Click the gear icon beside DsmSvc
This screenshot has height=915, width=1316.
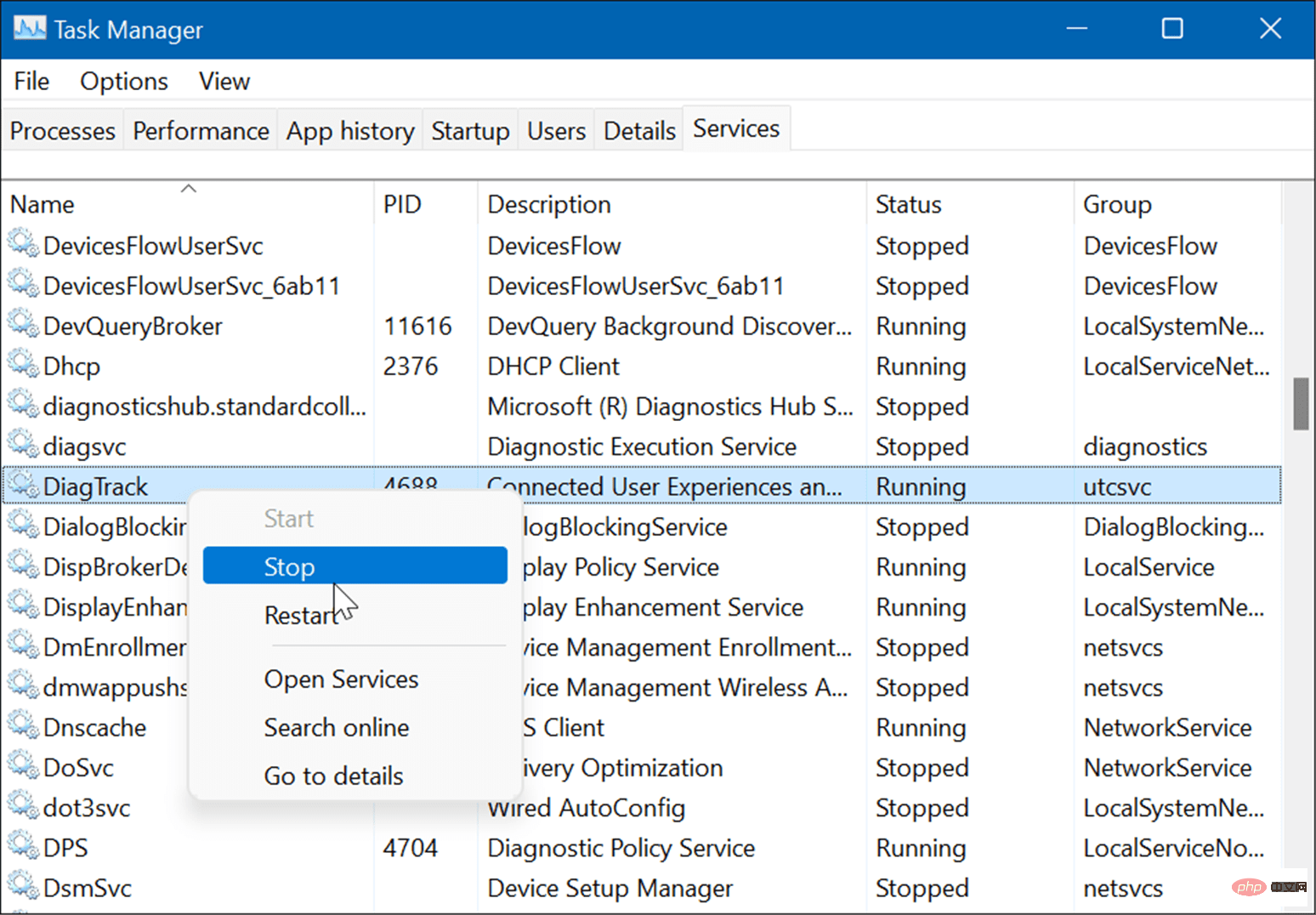point(24,886)
